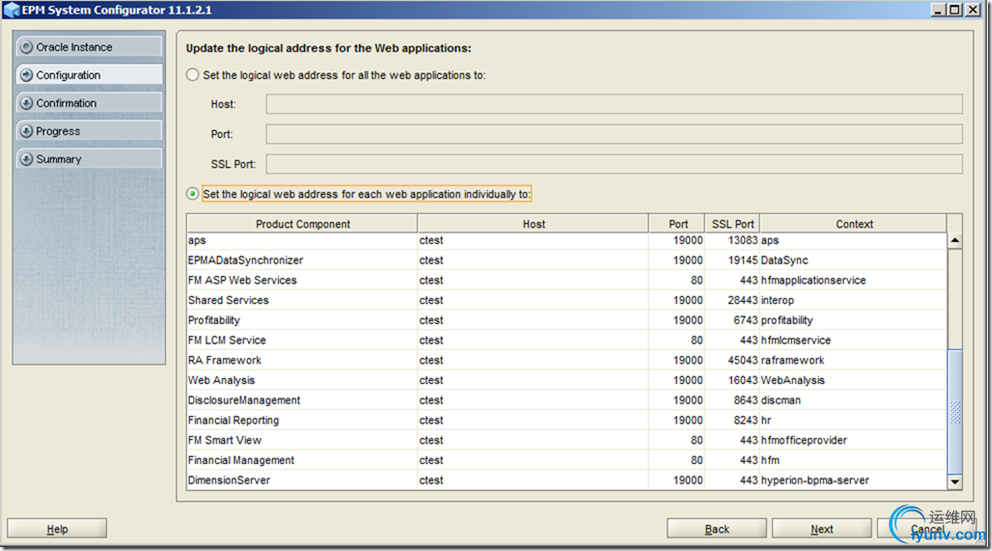Select the EPMADataSynchronizer row

(x=567, y=260)
